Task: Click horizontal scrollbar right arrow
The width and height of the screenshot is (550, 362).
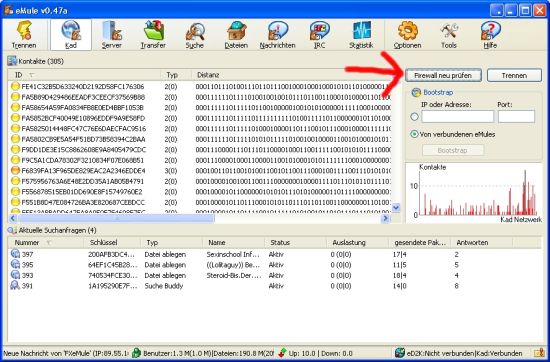Action: click(385, 218)
